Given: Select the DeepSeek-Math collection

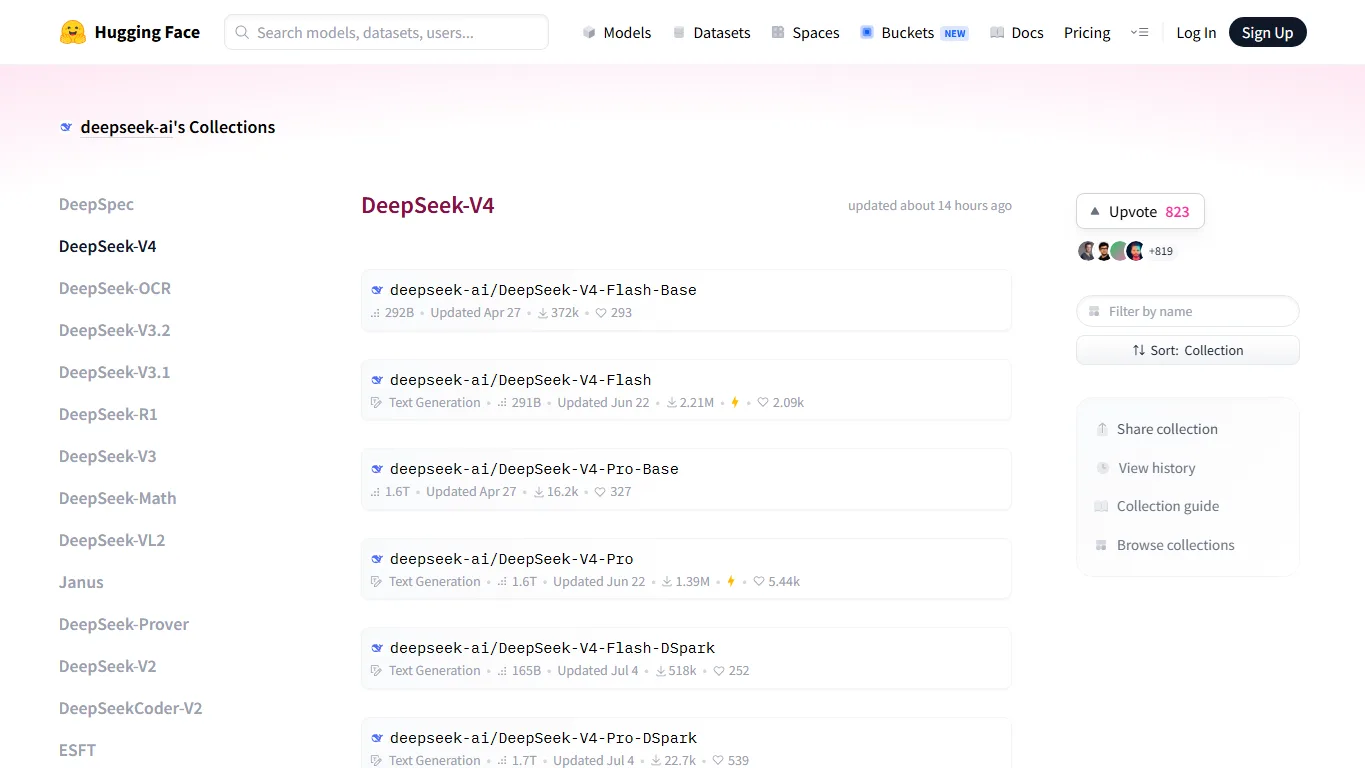Looking at the screenshot, I should (118, 498).
